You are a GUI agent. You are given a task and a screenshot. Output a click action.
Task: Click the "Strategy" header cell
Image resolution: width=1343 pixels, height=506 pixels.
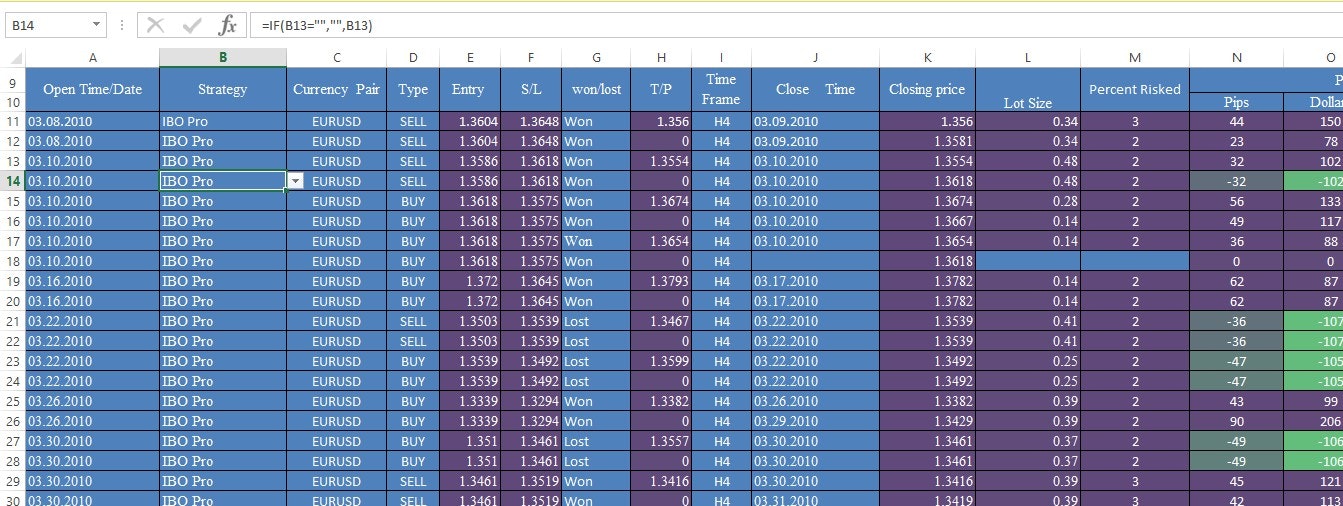click(223, 89)
